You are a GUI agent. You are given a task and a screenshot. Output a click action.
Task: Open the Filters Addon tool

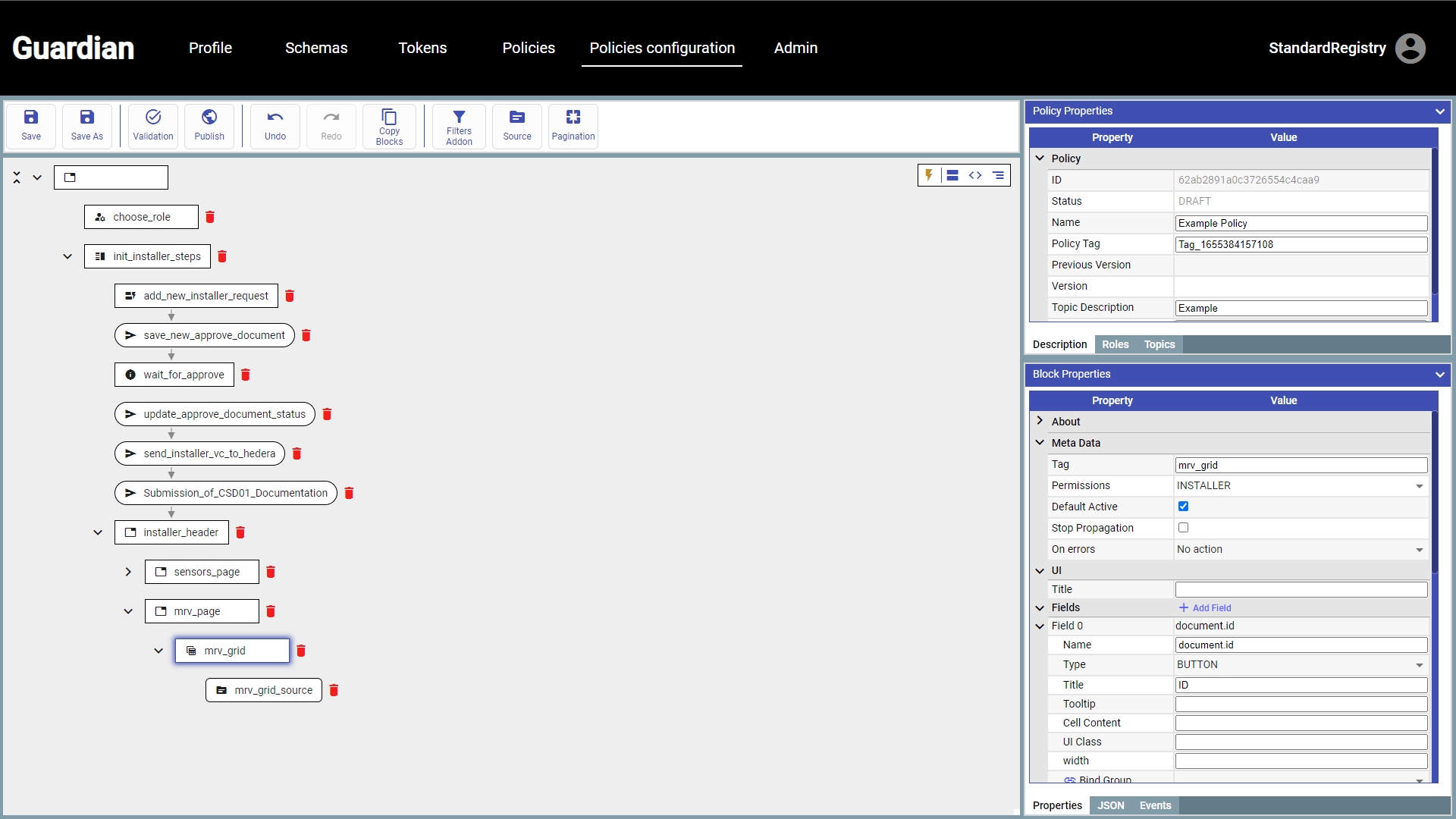(459, 126)
